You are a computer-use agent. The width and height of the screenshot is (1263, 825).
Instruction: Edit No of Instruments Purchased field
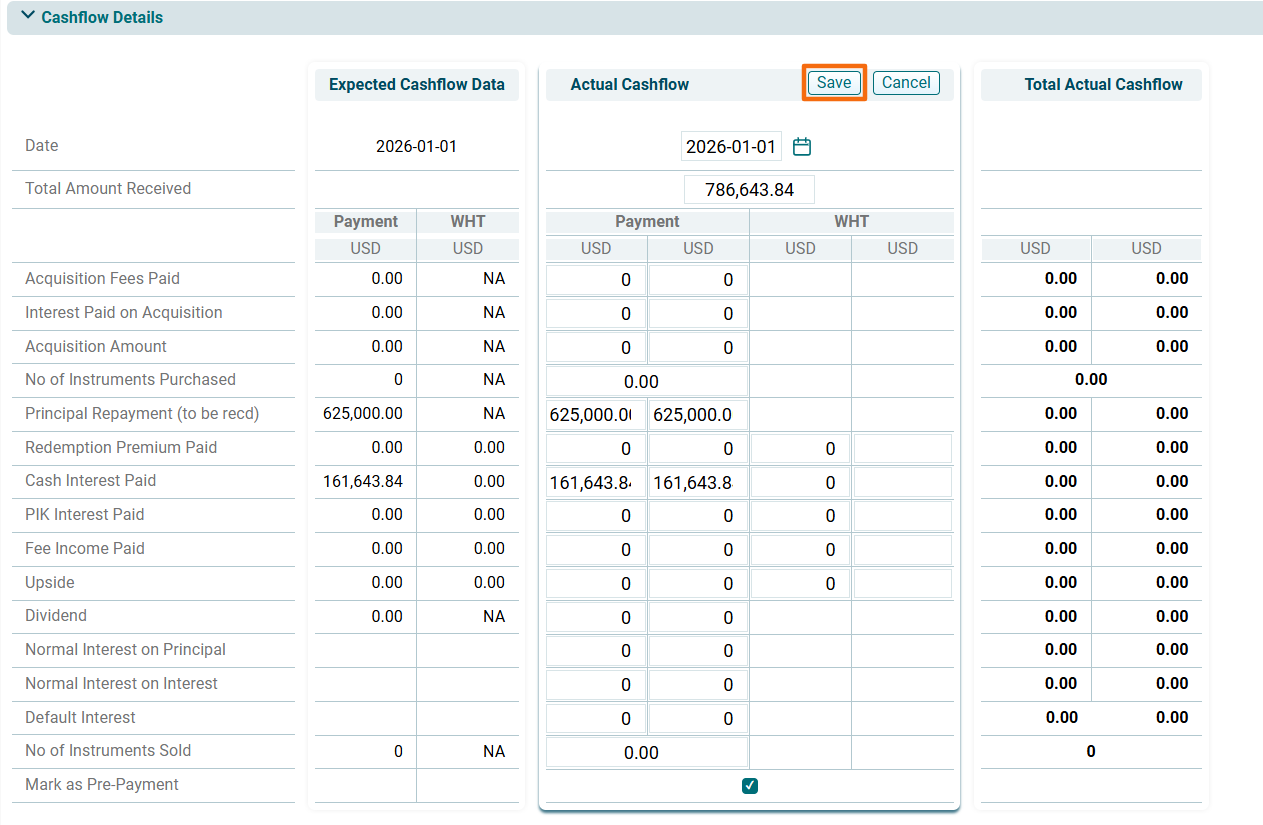[x=647, y=381]
